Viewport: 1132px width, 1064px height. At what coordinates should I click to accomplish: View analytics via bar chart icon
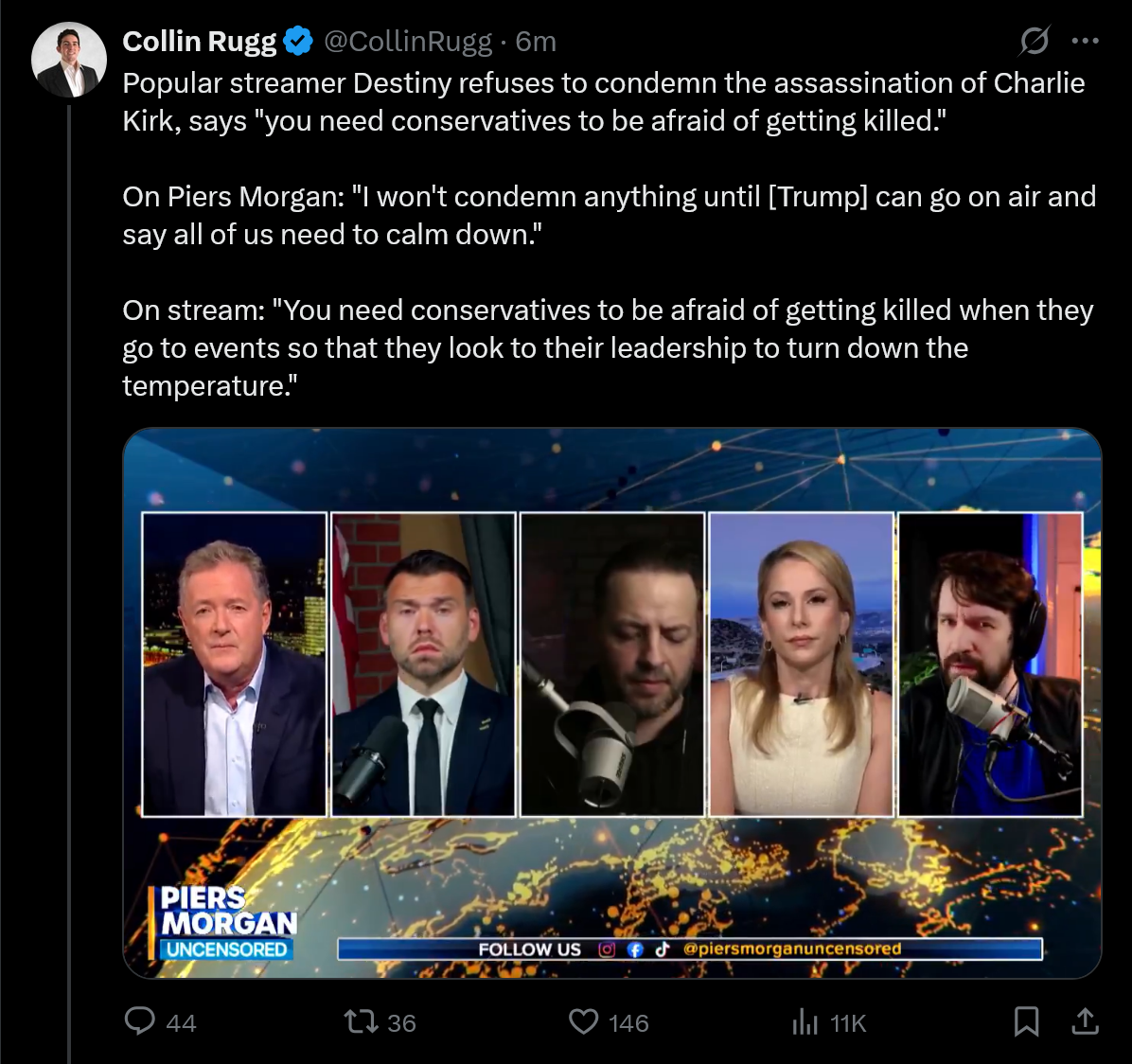(x=805, y=1022)
